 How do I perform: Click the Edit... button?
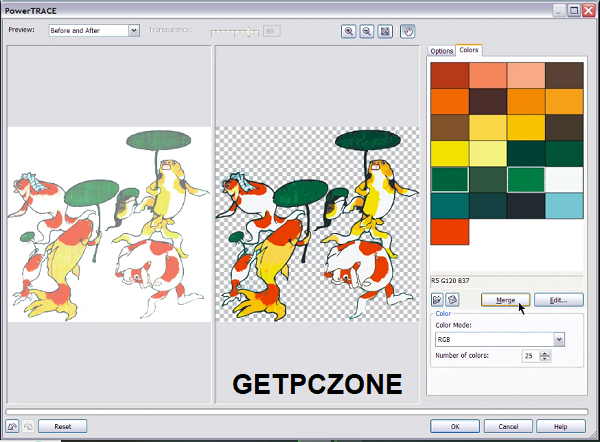click(x=559, y=300)
